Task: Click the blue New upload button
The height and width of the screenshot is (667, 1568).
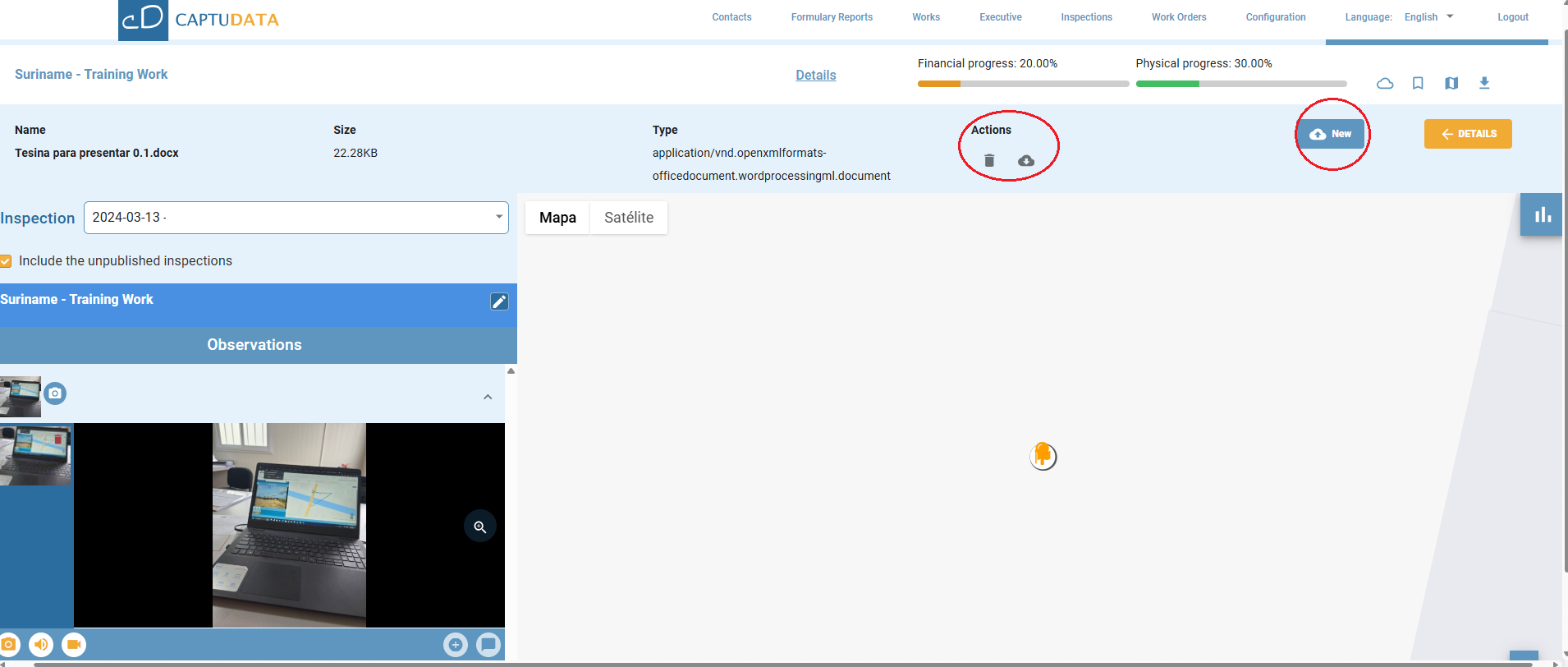Action: pos(1331,134)
